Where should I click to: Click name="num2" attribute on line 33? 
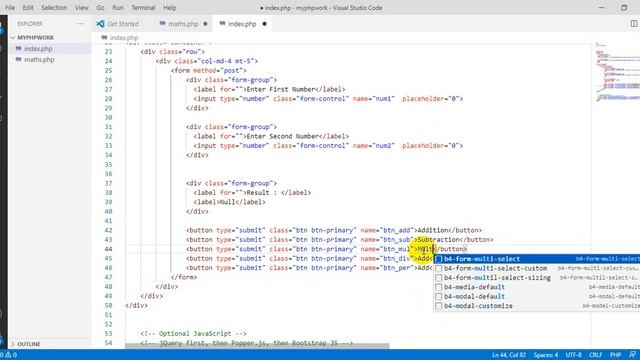[373, 146]
